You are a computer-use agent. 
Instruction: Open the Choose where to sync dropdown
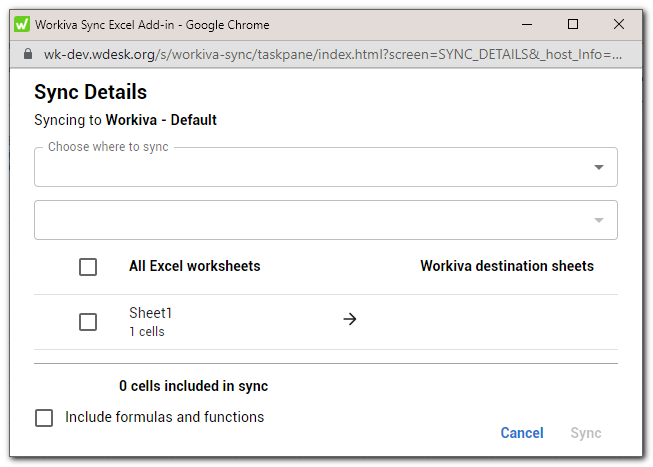point(326,167)
